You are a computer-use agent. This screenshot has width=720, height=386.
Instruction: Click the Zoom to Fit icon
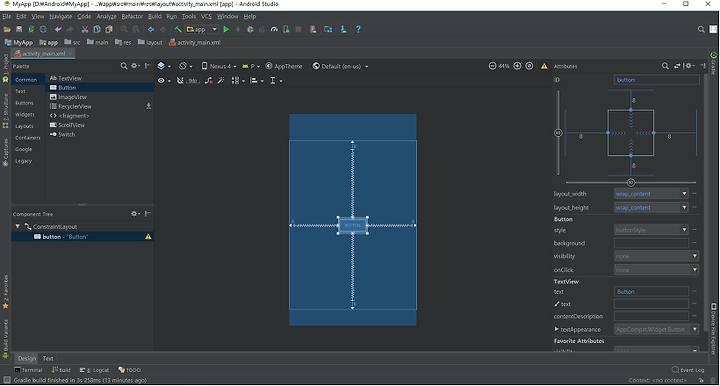click(x=529, y=66)
